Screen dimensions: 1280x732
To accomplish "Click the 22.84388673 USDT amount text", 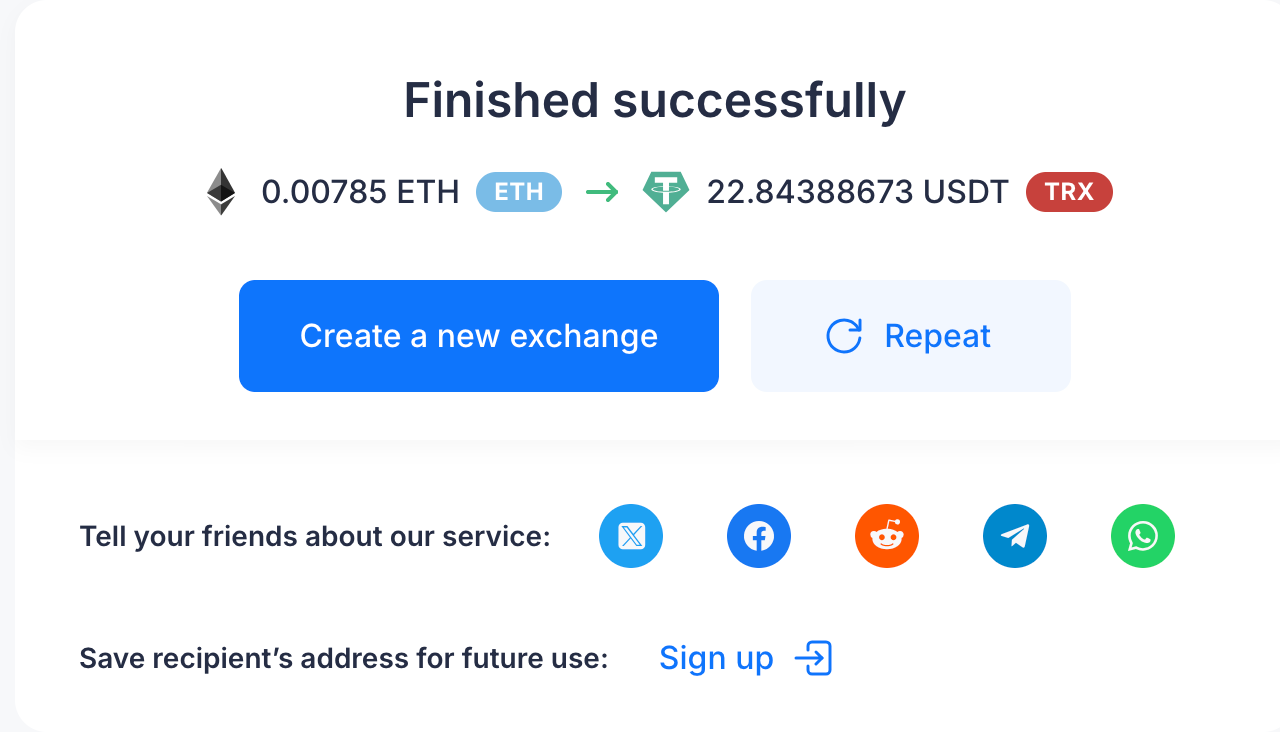I will tap(857, 192).
